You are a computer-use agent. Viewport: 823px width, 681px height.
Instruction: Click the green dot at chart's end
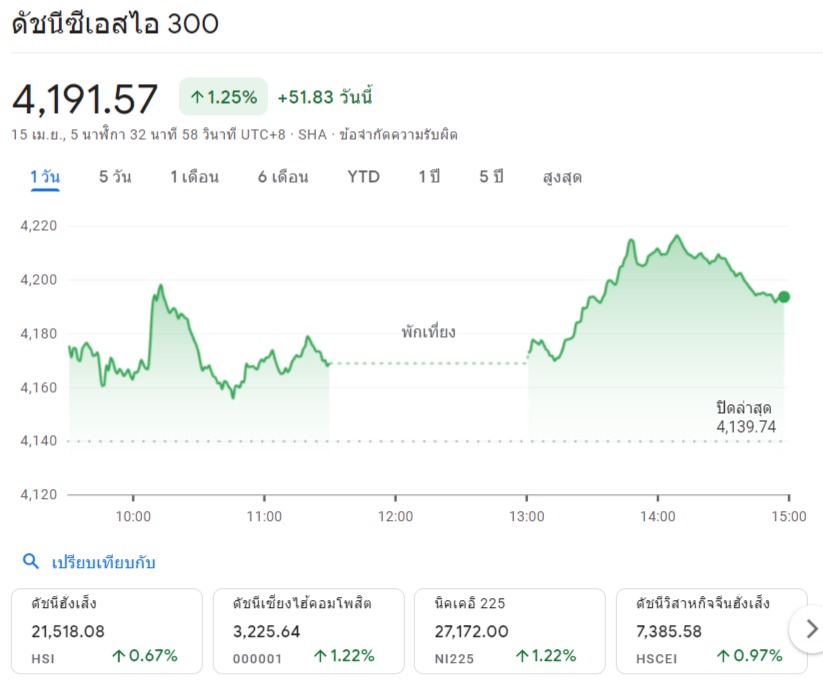point(784,297)
